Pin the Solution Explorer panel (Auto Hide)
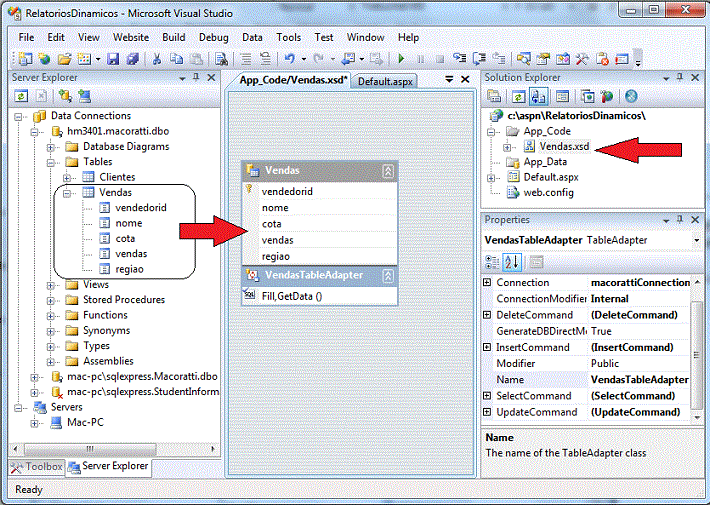This screenshot has height=505, width=710. [x=682, y=78]
